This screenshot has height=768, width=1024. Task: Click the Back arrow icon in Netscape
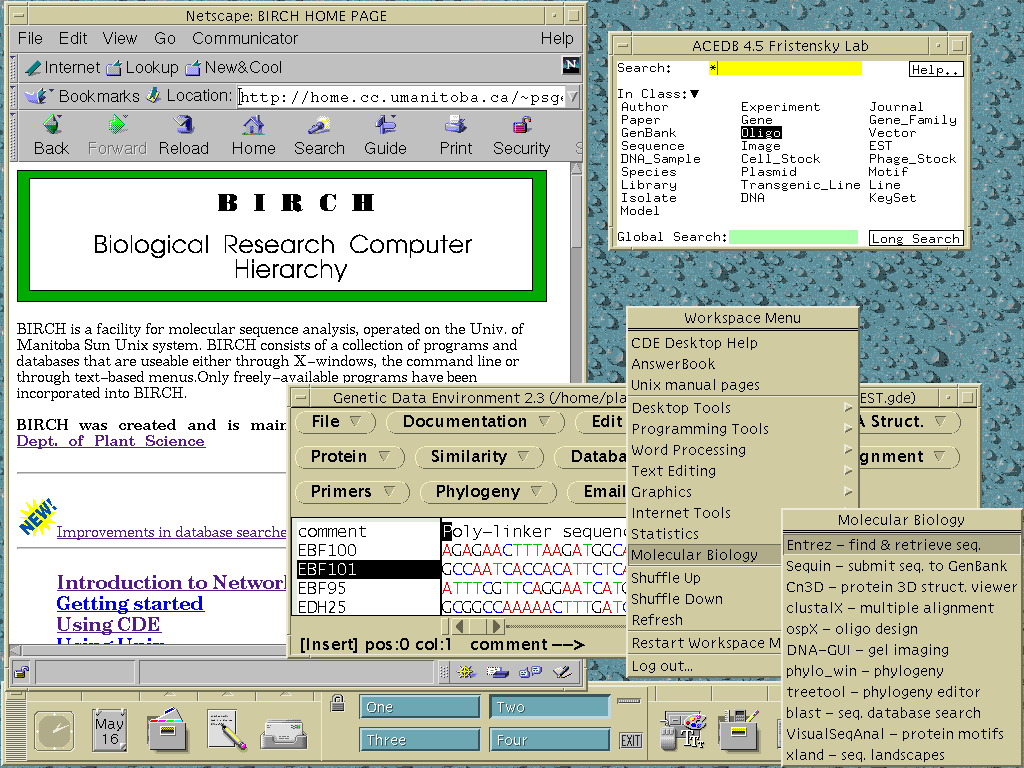[52, 124]
